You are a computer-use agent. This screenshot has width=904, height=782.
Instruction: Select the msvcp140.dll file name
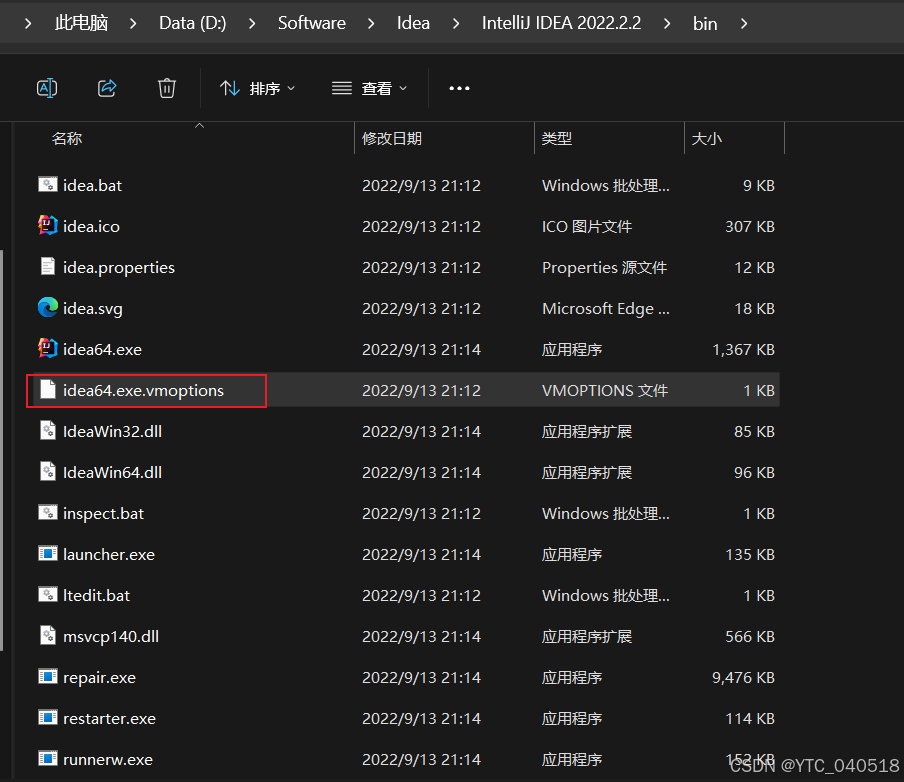point(111,636)
